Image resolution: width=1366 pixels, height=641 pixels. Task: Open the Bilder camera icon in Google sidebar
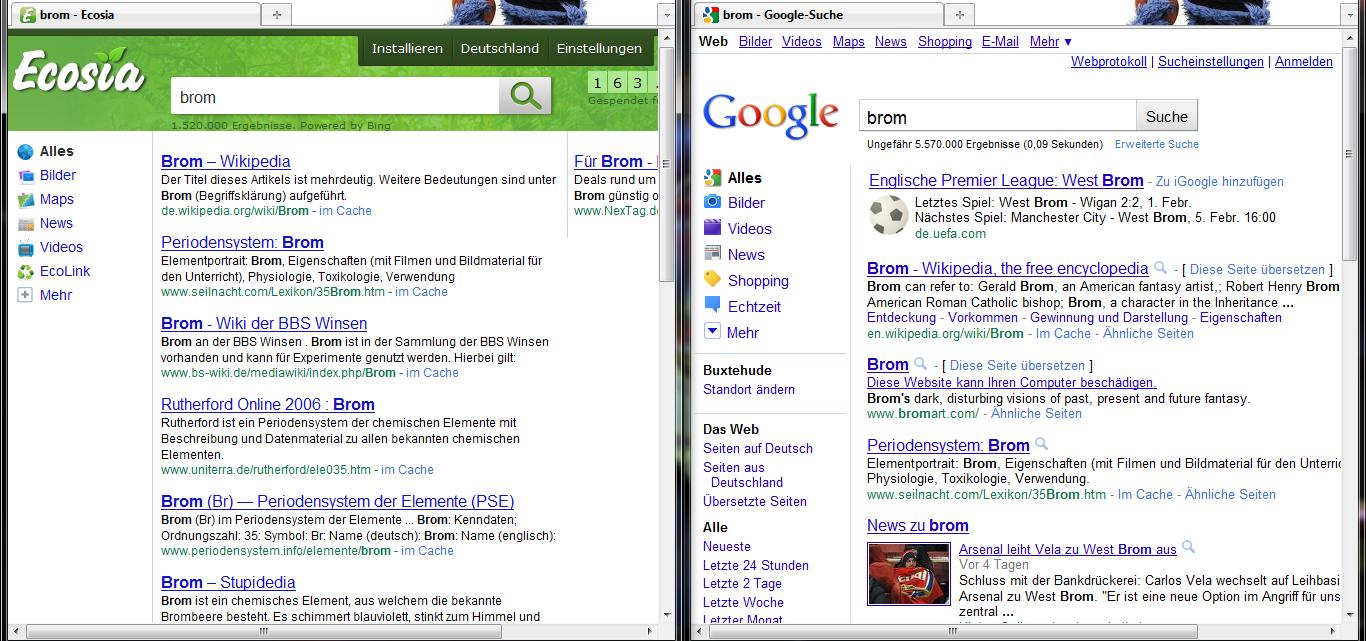[x=712, y=202]
